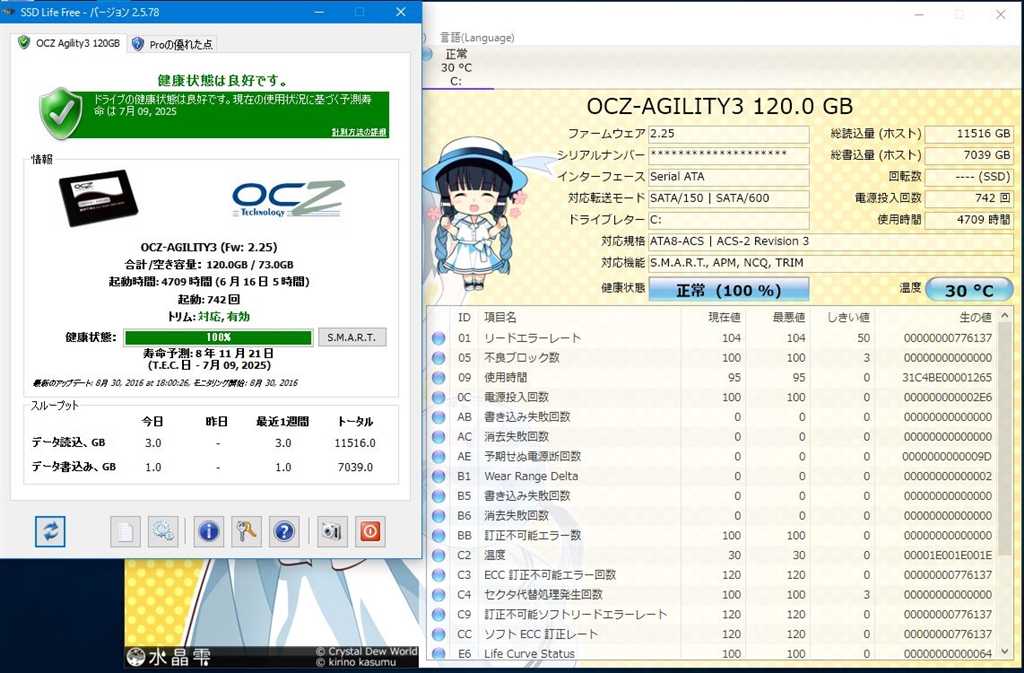Select the C: disk button showing 正常 30 °C
This screenshot has height=673, width=1024.
(456, 67)
